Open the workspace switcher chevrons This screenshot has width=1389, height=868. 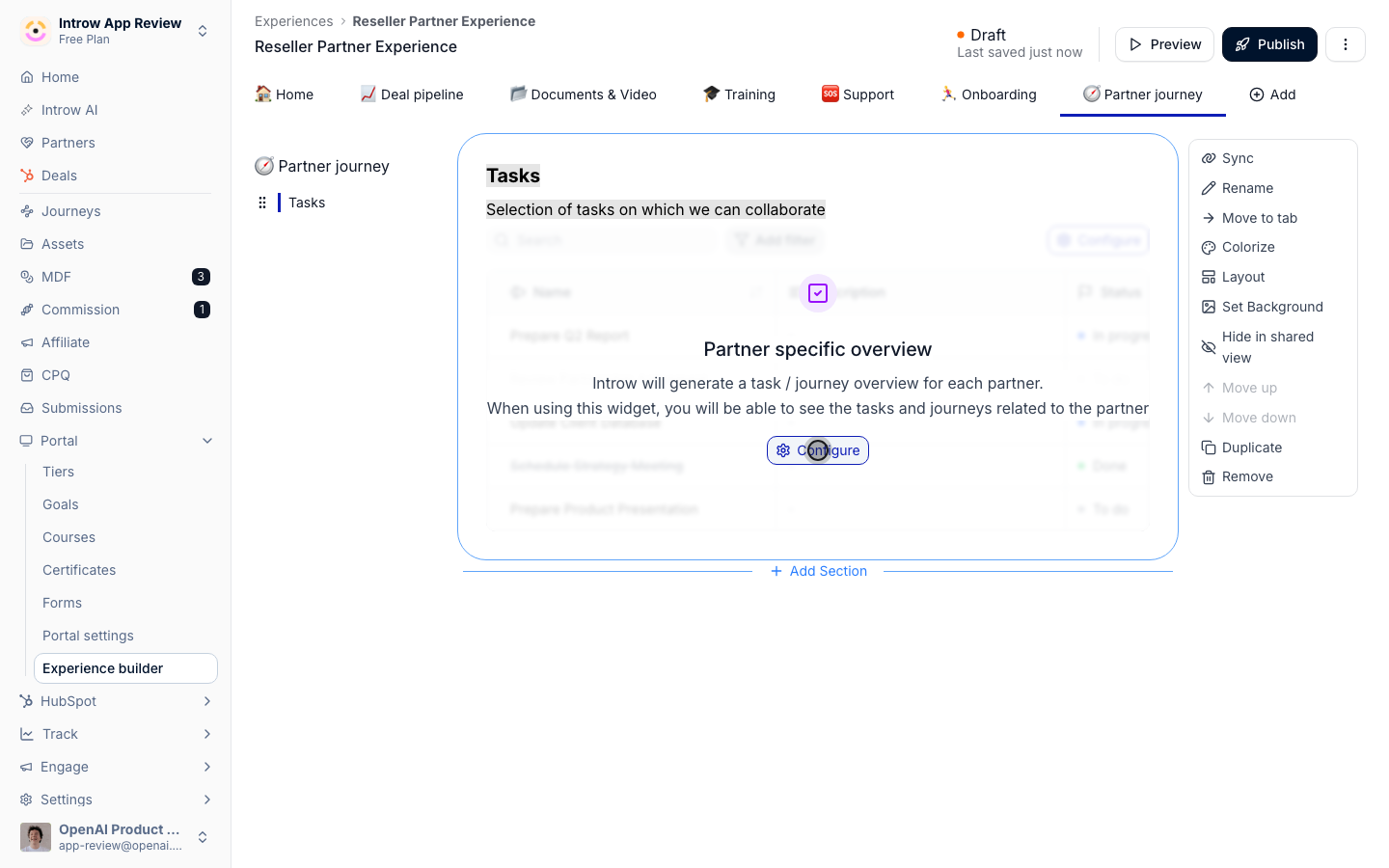click(x=203, y=31)
